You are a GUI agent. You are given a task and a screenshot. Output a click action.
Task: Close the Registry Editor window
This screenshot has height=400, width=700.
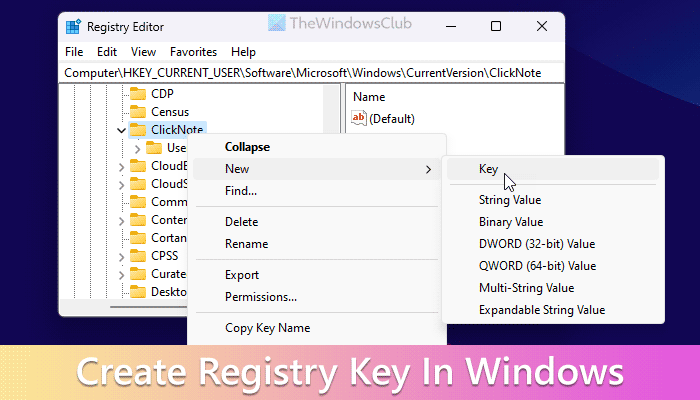coord(542,26)
